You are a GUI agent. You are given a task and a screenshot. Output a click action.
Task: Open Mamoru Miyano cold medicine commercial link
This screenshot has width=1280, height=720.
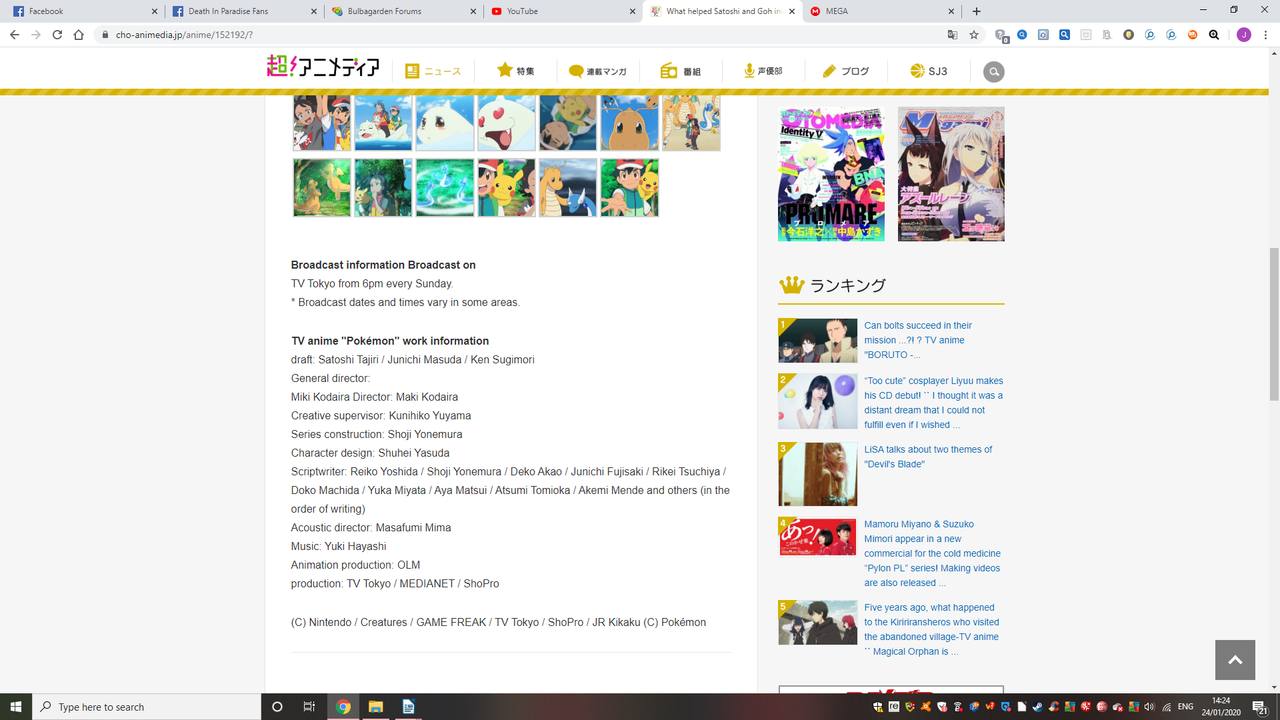(932, 553)
